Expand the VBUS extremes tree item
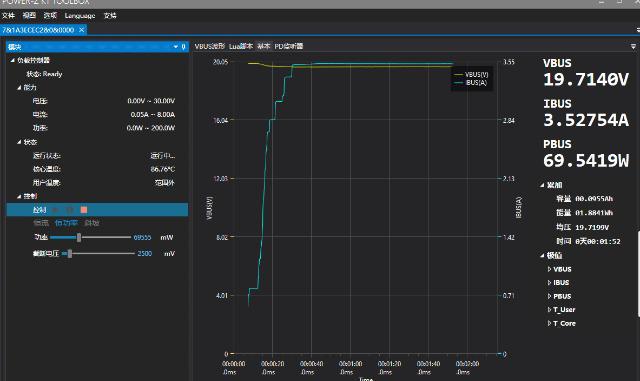Image resolution: width=640 pixels, height=381 pixels. (x=549, y=269)
